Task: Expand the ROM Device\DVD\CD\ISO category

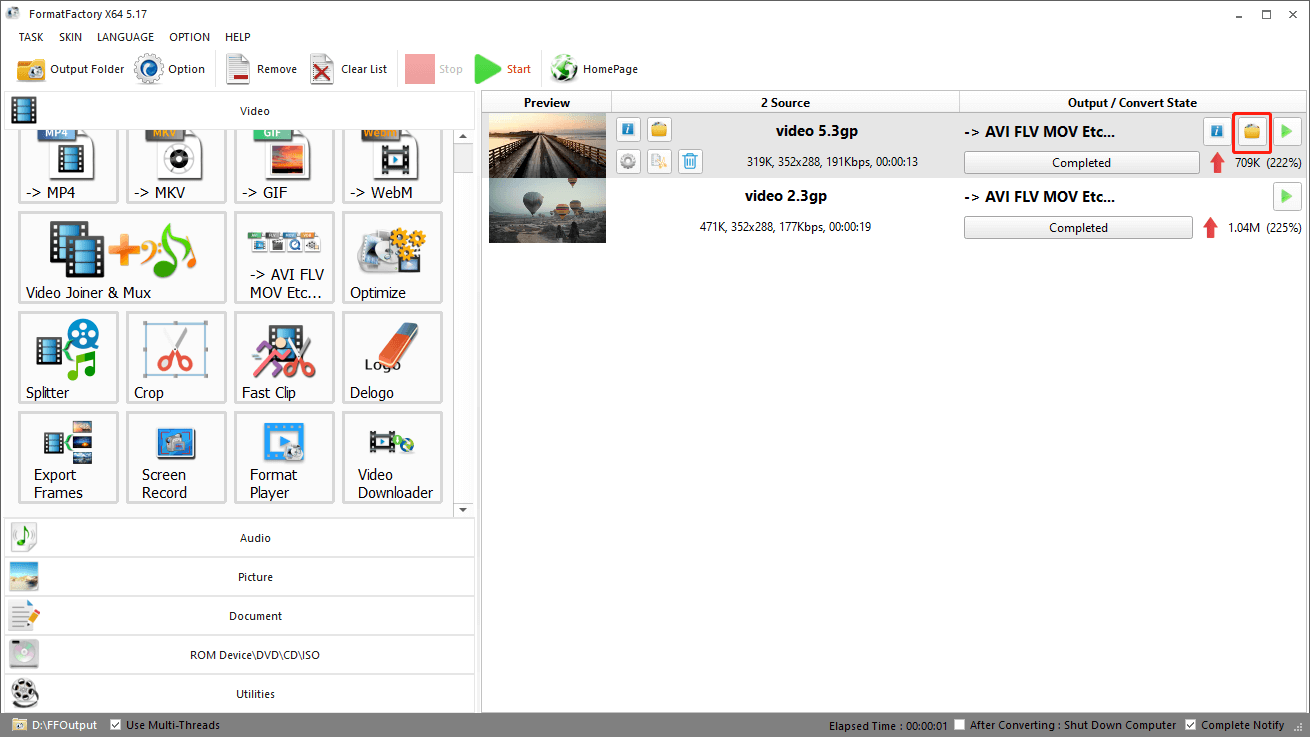Action: pos(240,655)
